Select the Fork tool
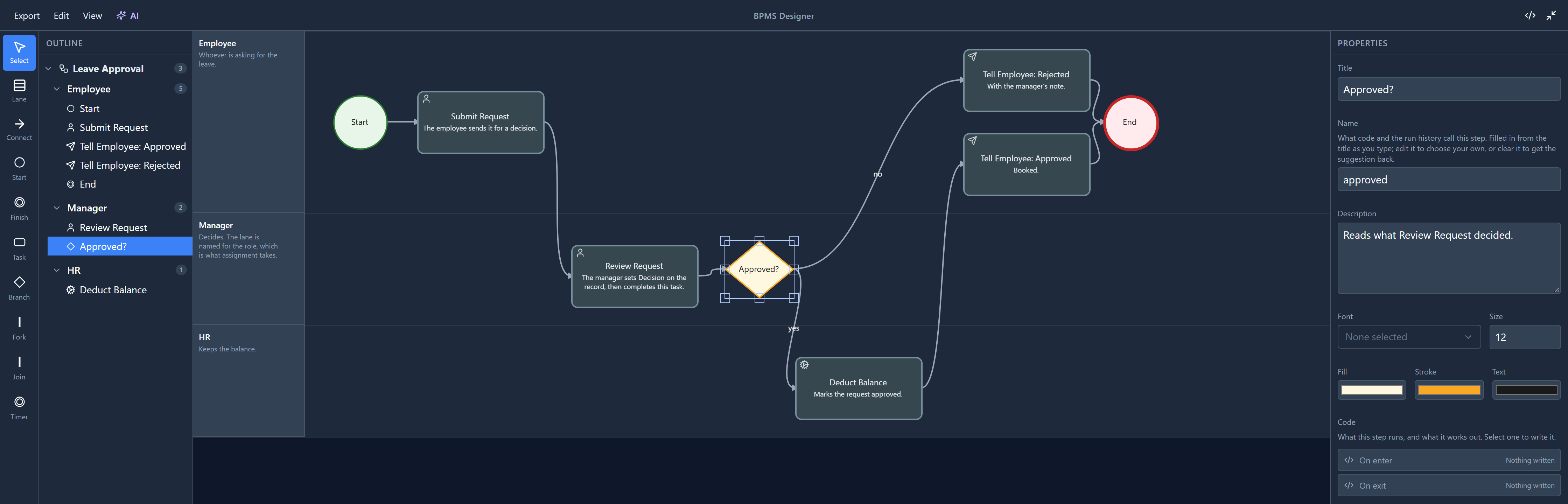The image size is (1568, 504). (19, 328)
